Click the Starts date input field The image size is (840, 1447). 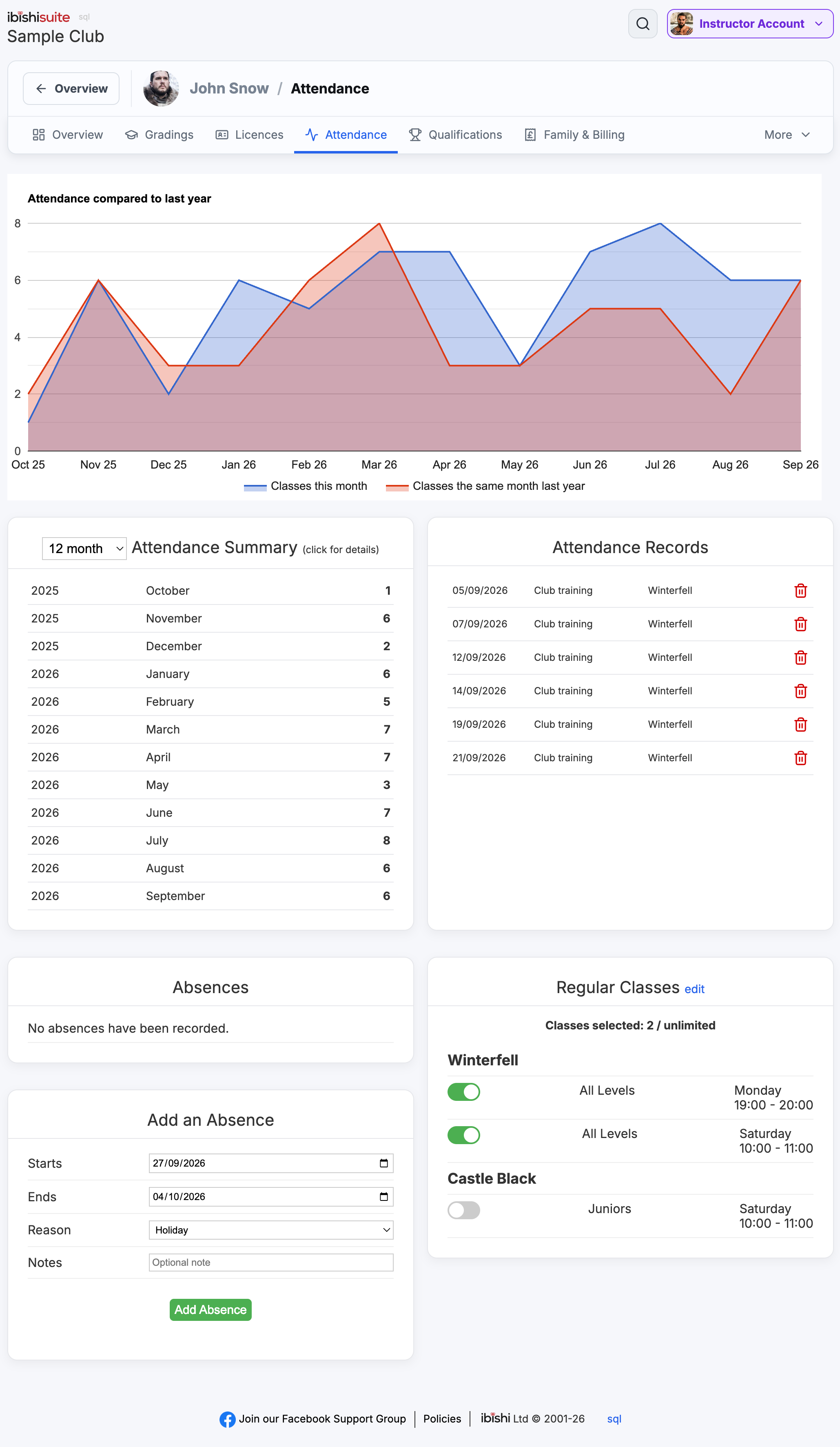[x=271, y=1163]
